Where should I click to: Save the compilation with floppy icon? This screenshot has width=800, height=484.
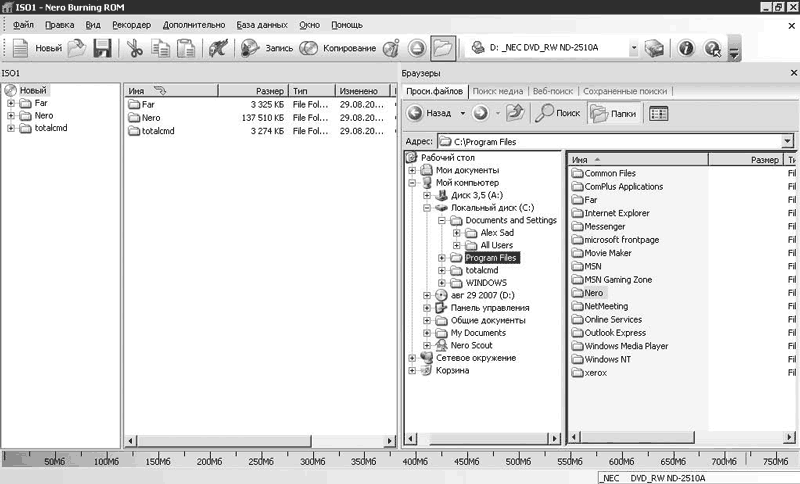coord(102,48)
